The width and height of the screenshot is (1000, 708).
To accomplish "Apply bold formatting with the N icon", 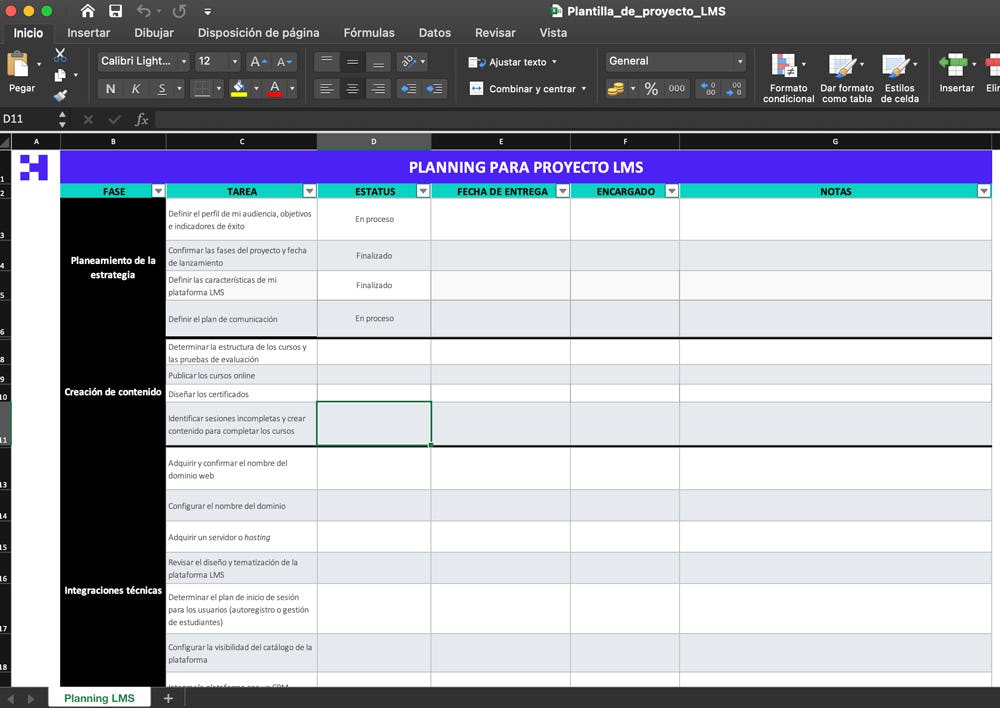I will [x=112, y=89].
